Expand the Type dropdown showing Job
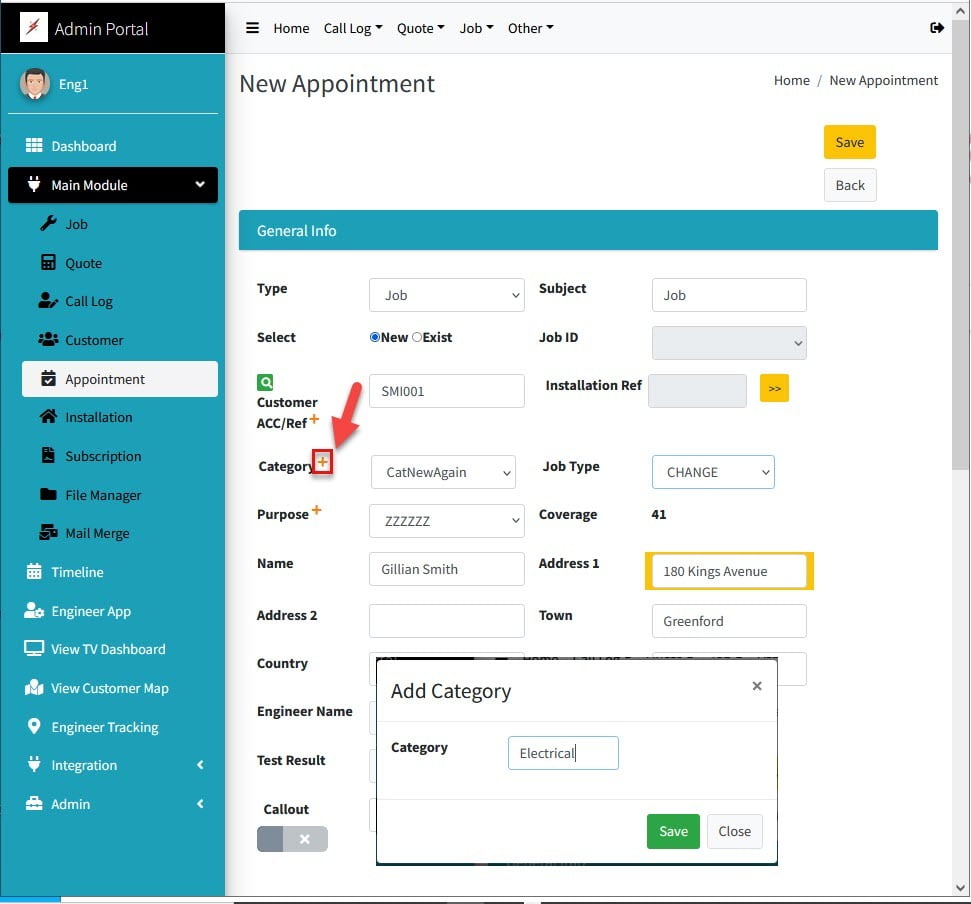 [x=446, y=295]
